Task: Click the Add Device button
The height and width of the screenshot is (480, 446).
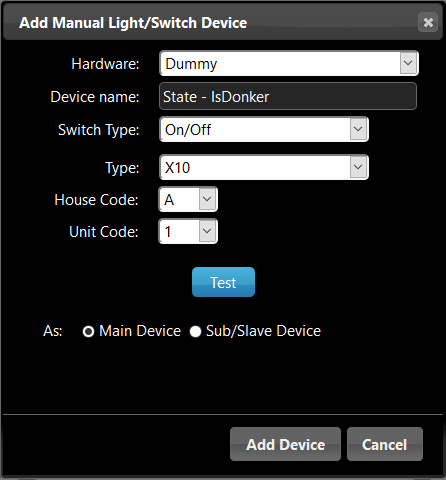Action: click(285, 444)
